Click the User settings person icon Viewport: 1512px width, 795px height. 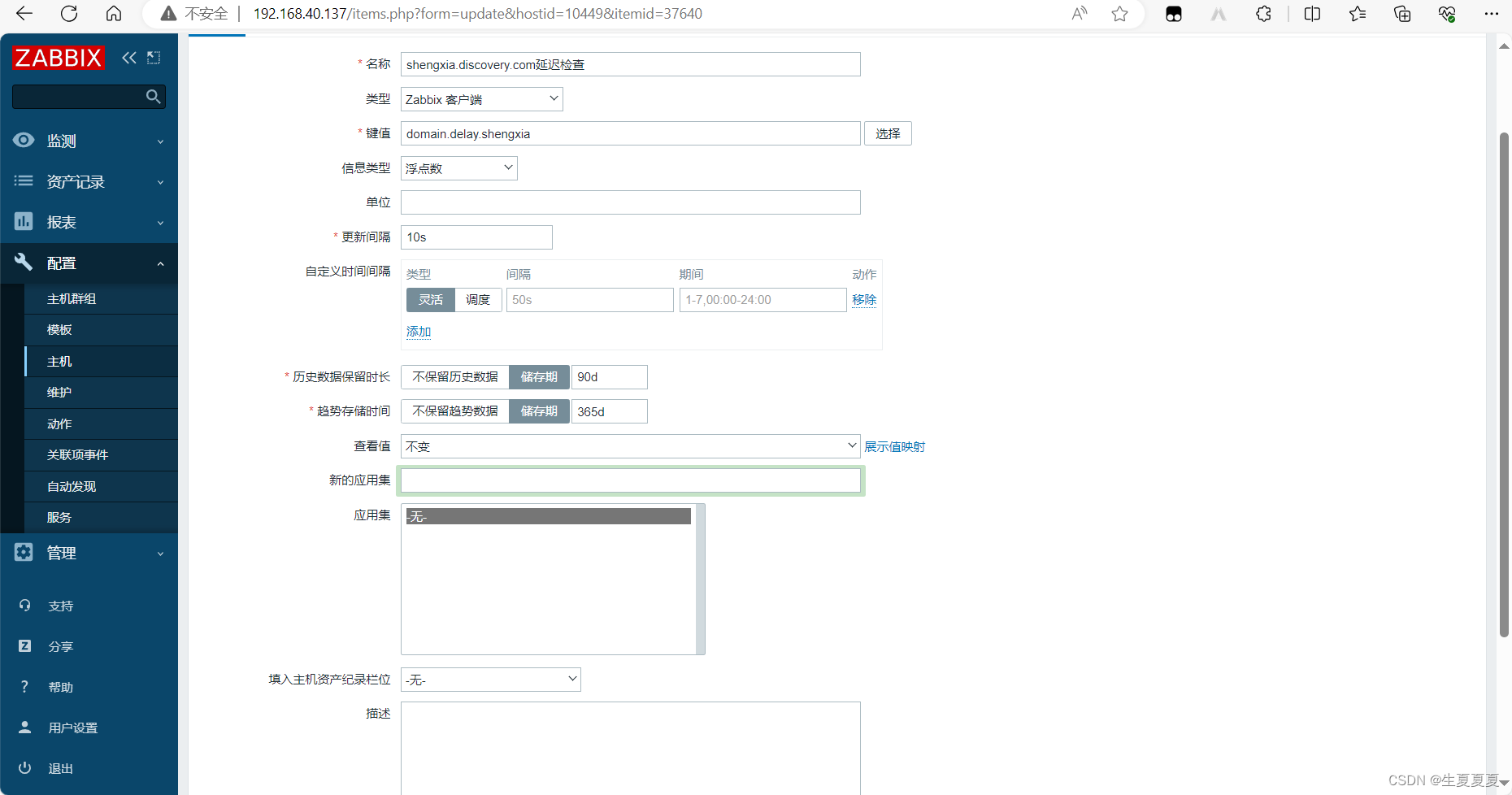(x=24, y=728)
